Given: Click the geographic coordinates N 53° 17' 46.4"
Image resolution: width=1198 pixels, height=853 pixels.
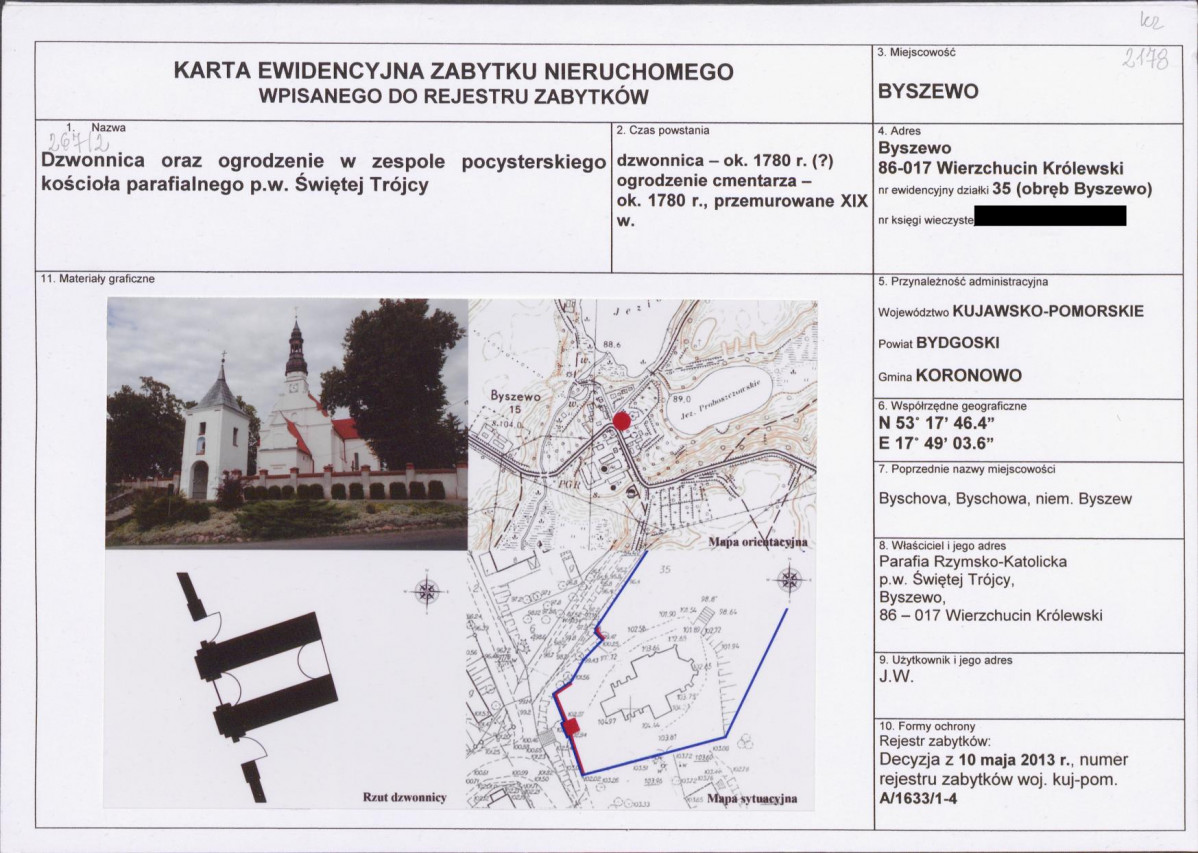Looking at the screenshot, I should (937, 423).
